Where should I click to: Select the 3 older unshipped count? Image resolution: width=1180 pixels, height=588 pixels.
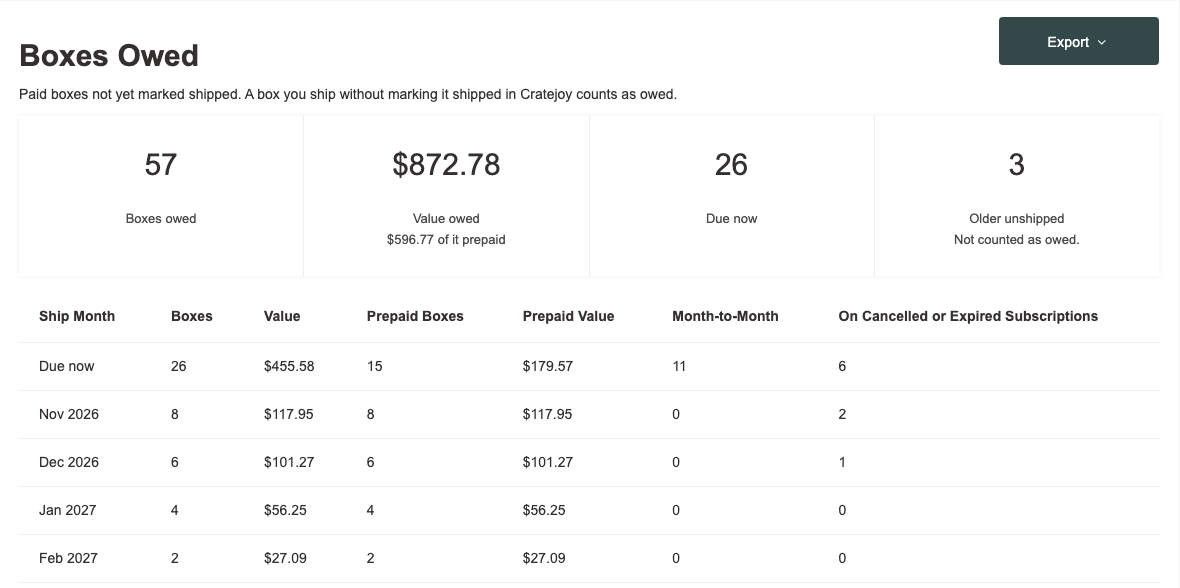coord(1017,165)
